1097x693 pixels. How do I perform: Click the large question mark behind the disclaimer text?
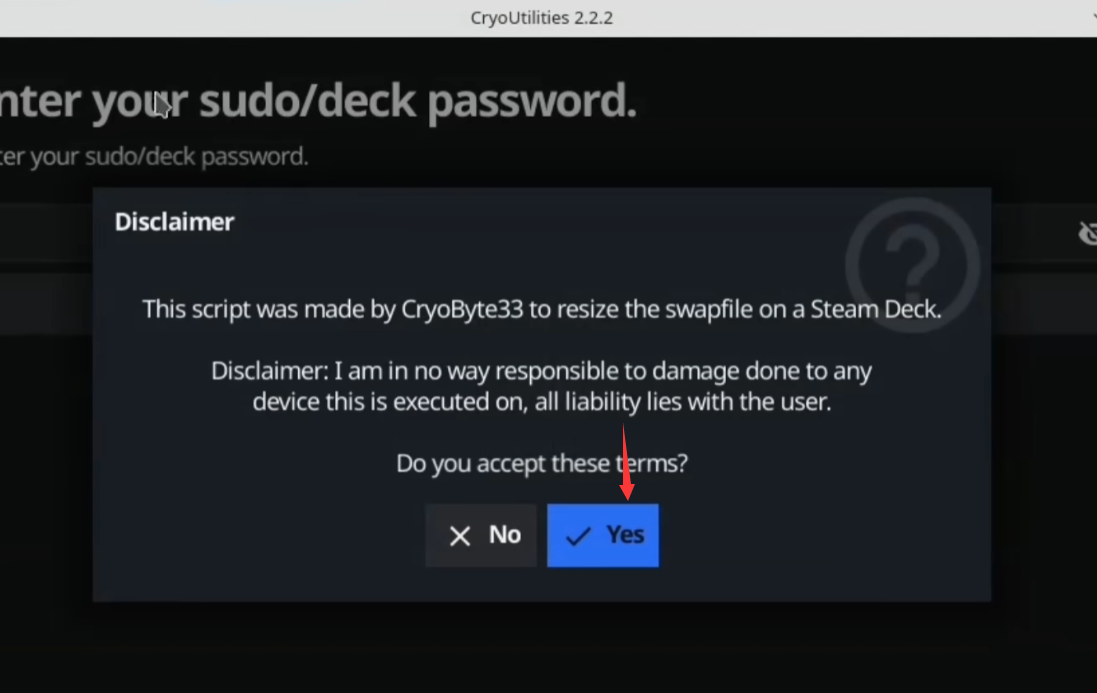pos(911,263)
